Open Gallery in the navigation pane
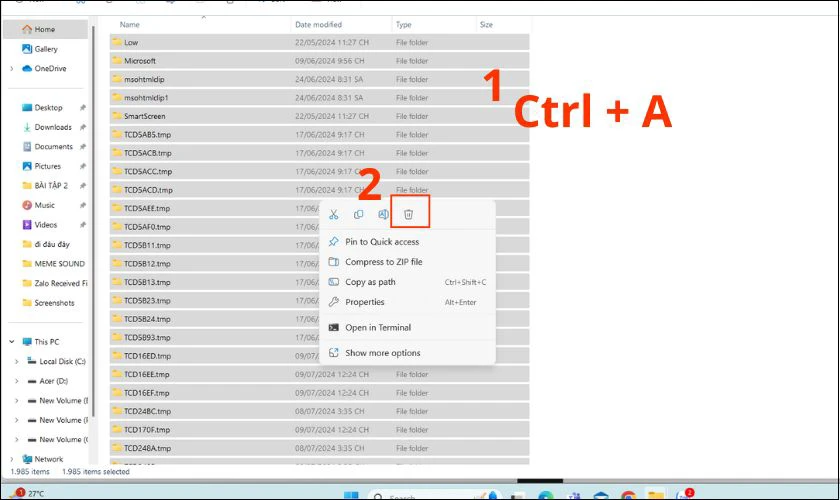This screenshot has height=500, width=840. point(45,49)
